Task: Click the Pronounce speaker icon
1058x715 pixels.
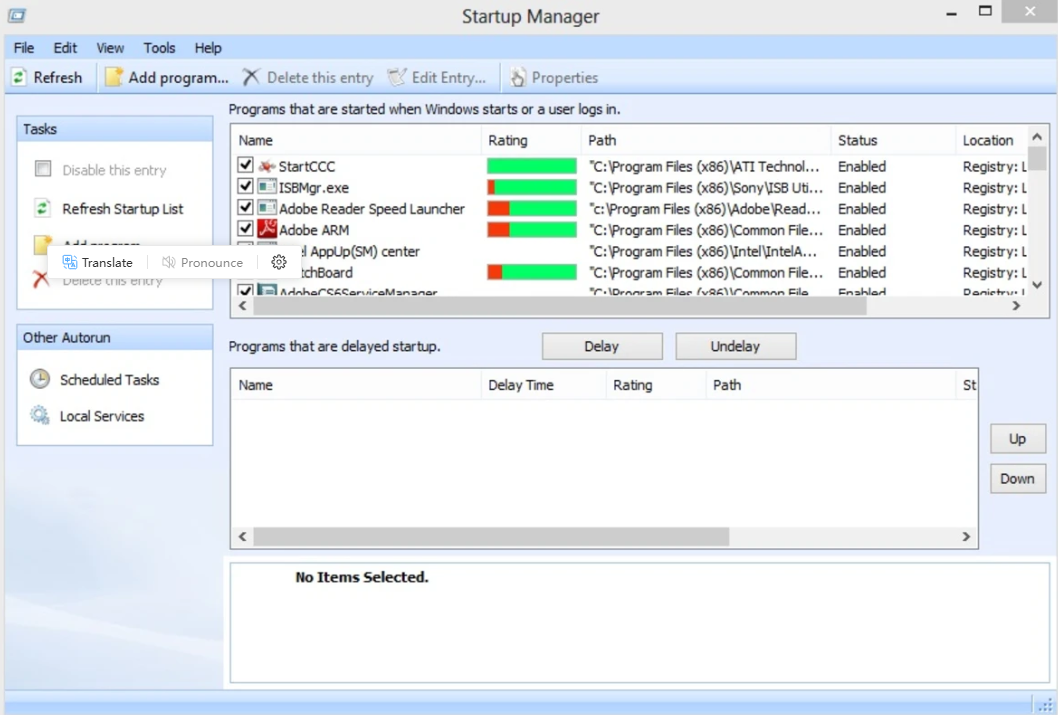Action: pos(169,262)
